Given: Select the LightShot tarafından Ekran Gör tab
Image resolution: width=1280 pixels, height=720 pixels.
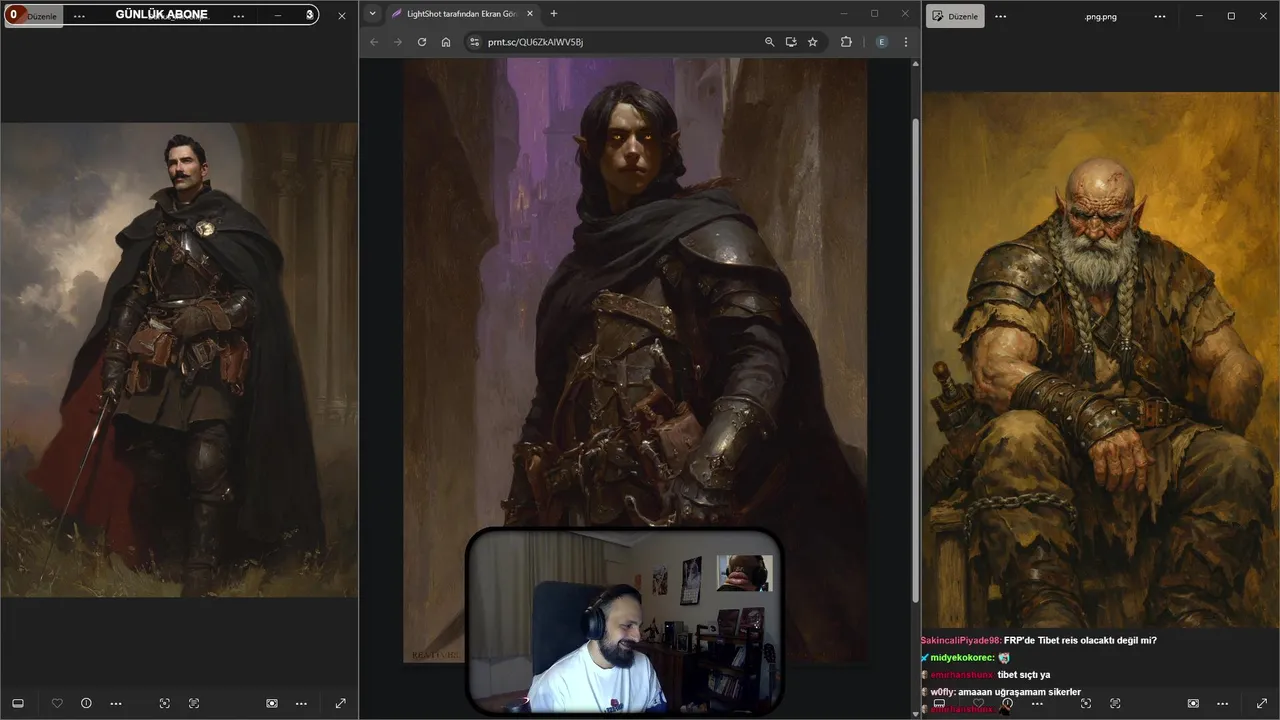Looking at the screenshot, I should click(463, 14).
